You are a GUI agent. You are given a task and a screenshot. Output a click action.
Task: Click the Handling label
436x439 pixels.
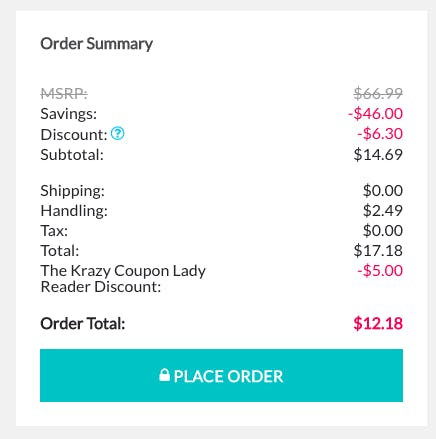pyautogui.click(x=74, y=211)
